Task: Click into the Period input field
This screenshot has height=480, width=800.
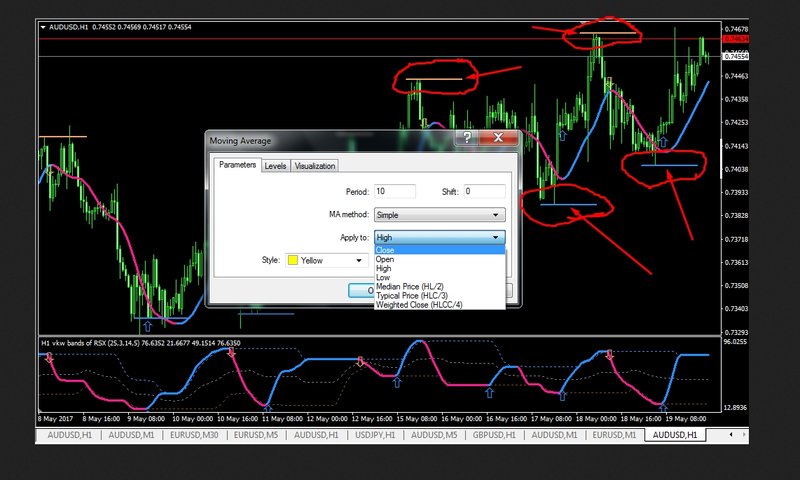Action: point(395,191)
